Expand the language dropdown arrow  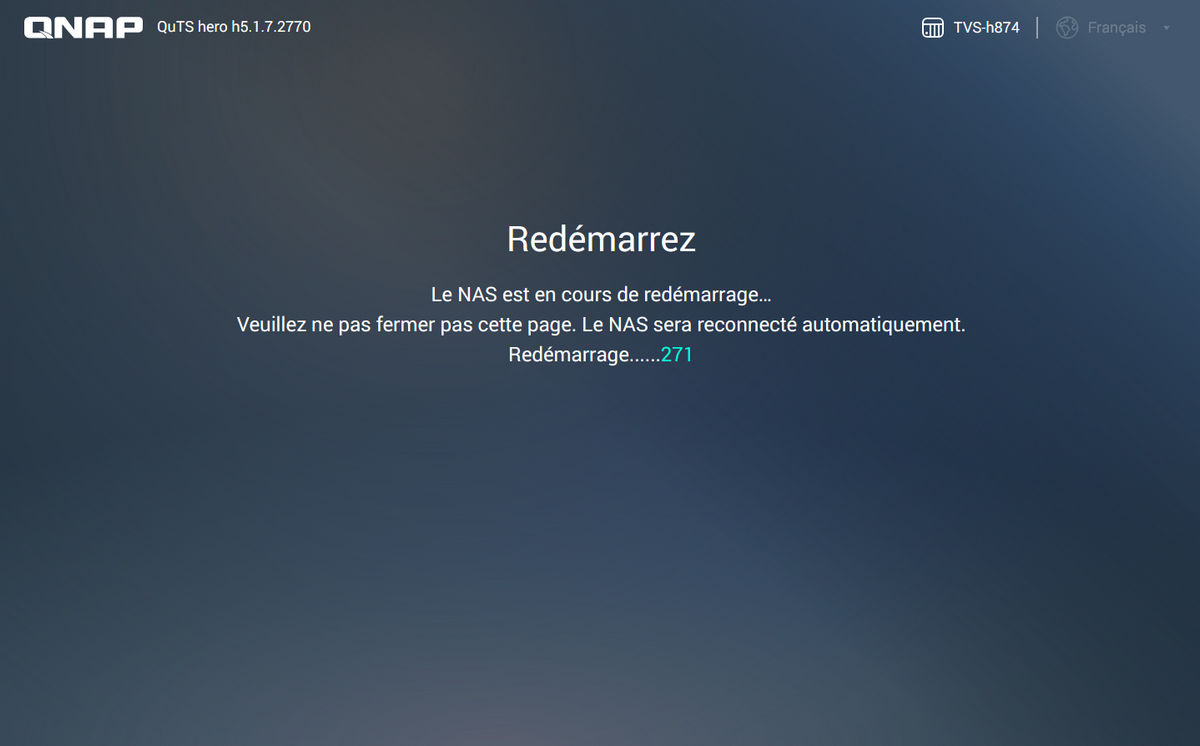[x=1166, y=28]
